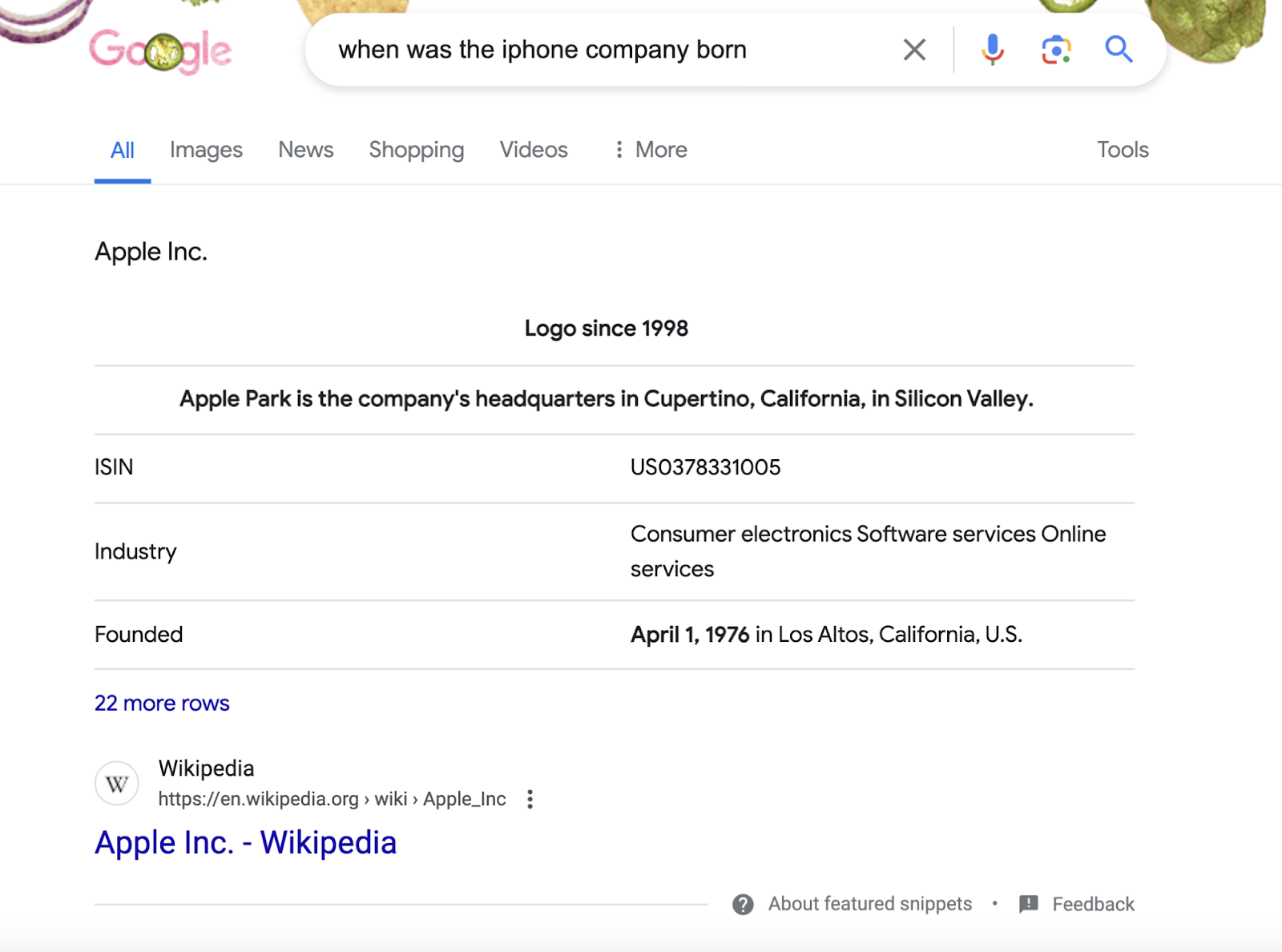Open the three-dot menu beside the Wikipedia URL
The image size is (1282, 952).
(x=530, y=799)
